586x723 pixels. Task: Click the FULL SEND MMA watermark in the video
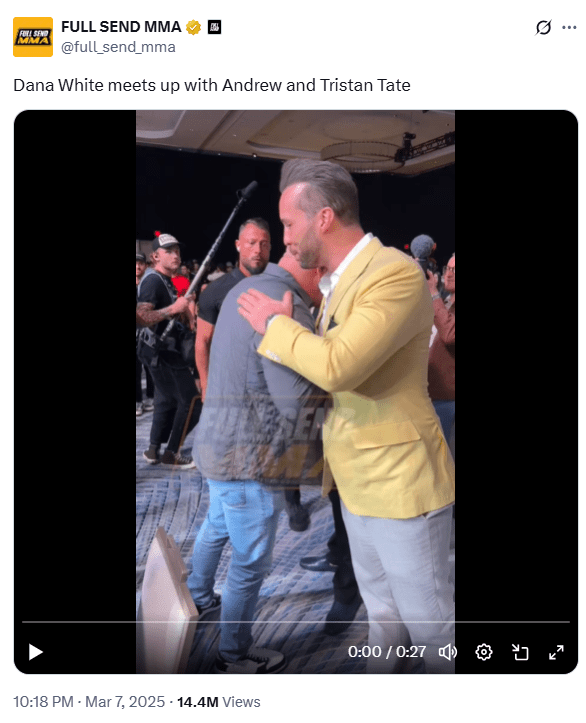tap(265, 443)
